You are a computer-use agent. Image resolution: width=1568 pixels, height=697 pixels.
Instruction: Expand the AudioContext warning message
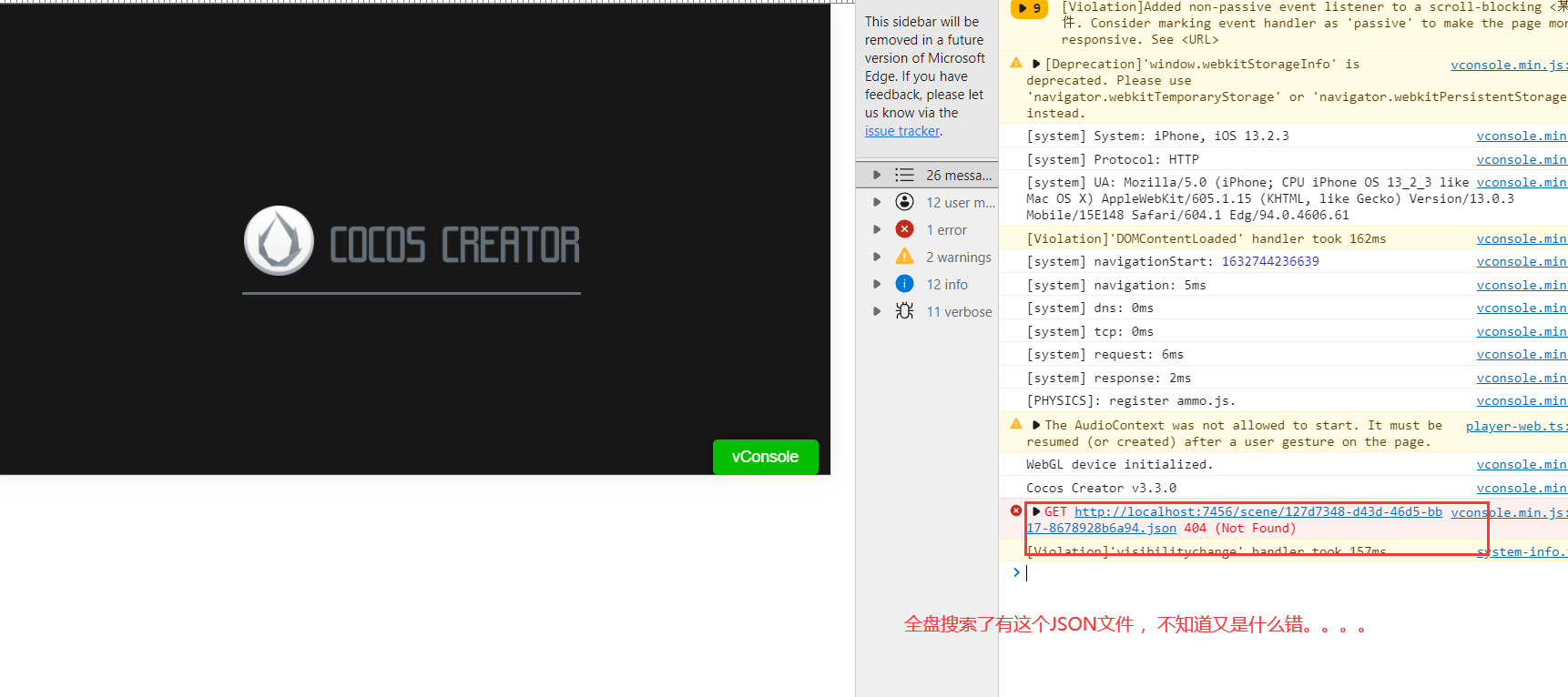pyautogui.click(x=1036, y=425)
